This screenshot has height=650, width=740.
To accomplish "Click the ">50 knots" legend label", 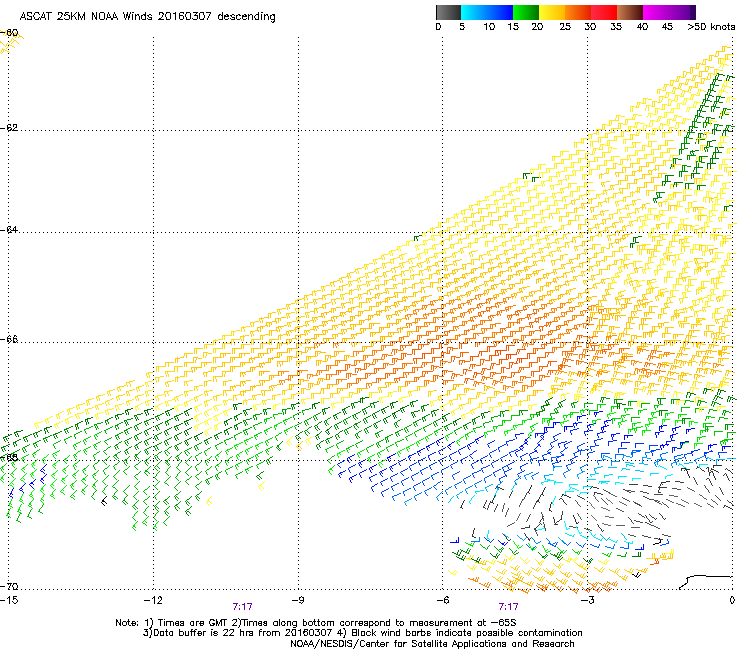I will [x=711, y=26].
